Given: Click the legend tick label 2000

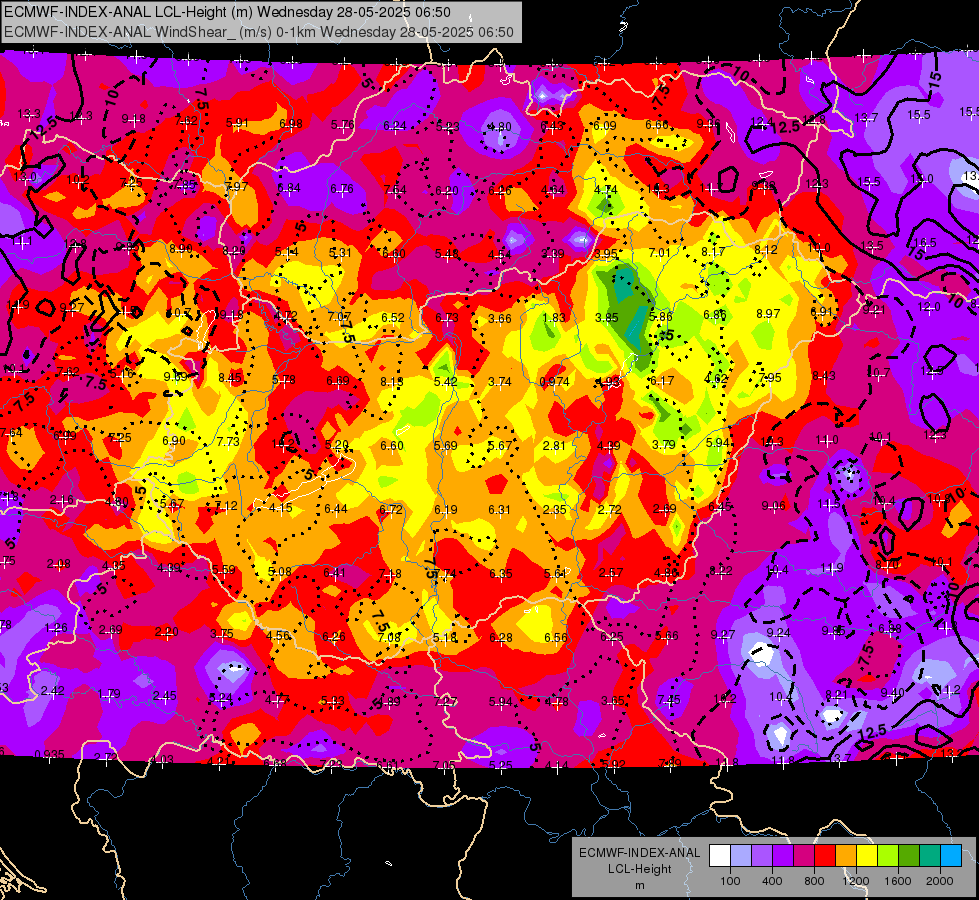Looking at the screenshot, I should pos(939,881).
